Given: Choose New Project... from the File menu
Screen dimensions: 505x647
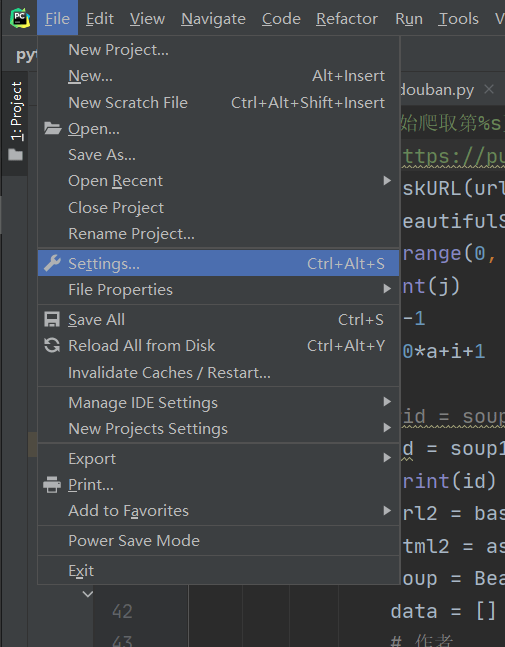Looking at the screenshot, I should [x=218, y=50].
